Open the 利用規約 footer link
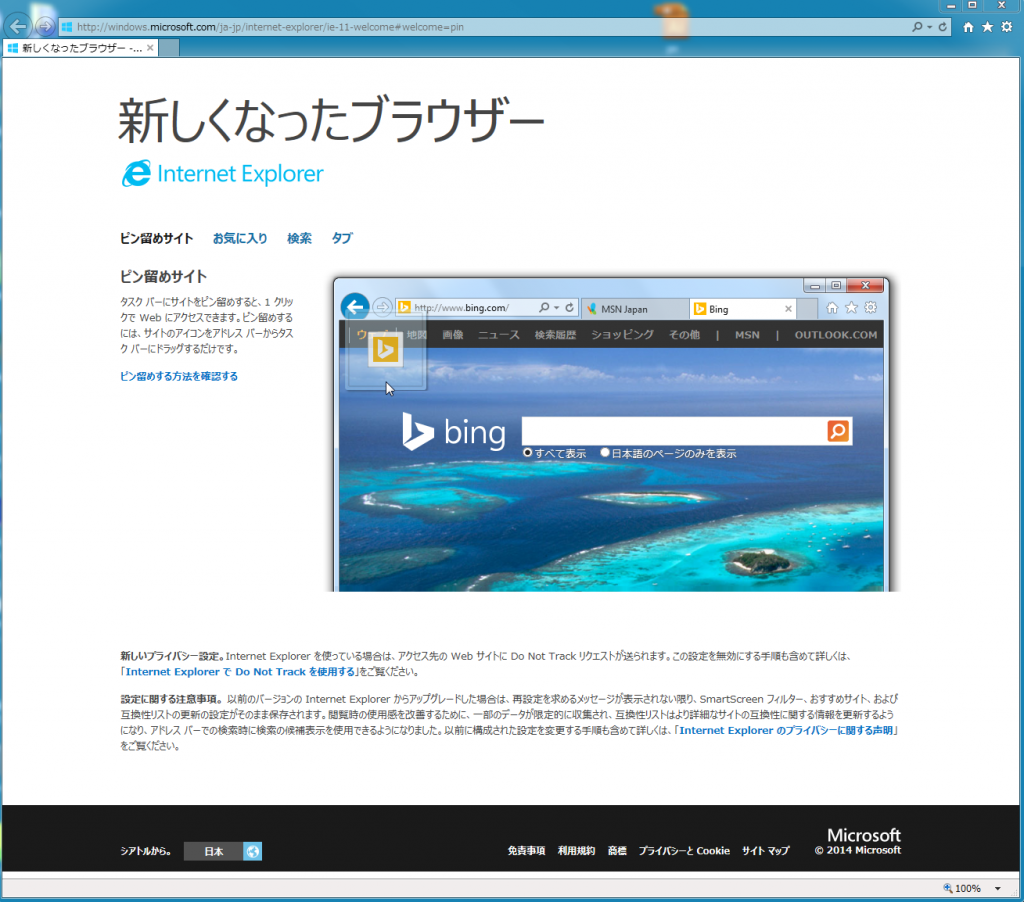Screen dimensions: 1024x902 click(576, 850)
